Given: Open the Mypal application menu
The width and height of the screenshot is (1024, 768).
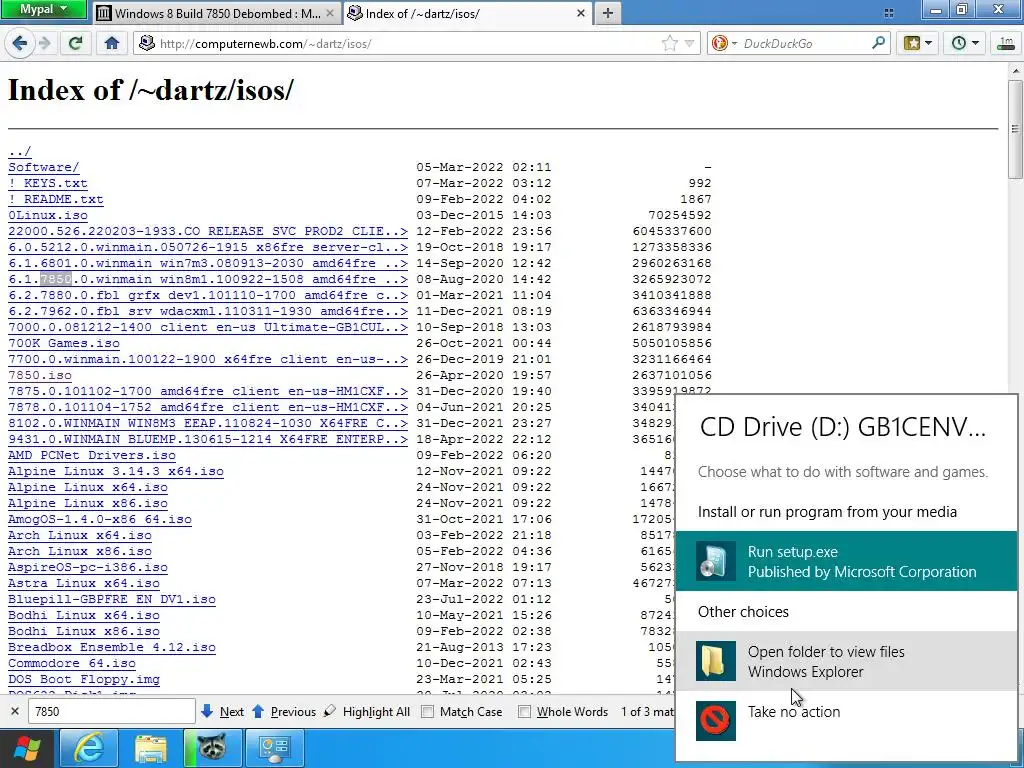Looking at the screenshot, I should pos(44,9).
